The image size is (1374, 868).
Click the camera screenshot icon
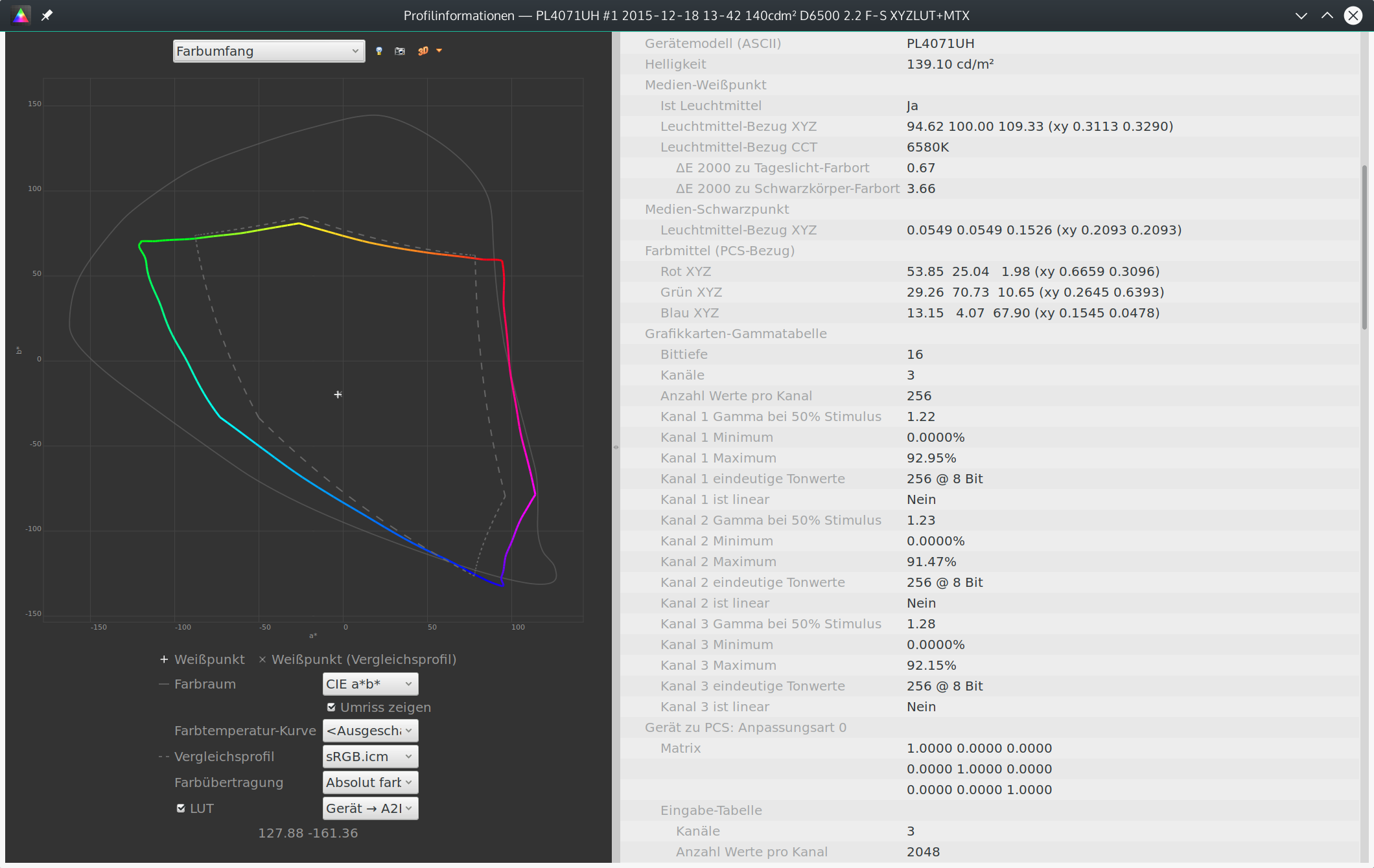(400, 51)
